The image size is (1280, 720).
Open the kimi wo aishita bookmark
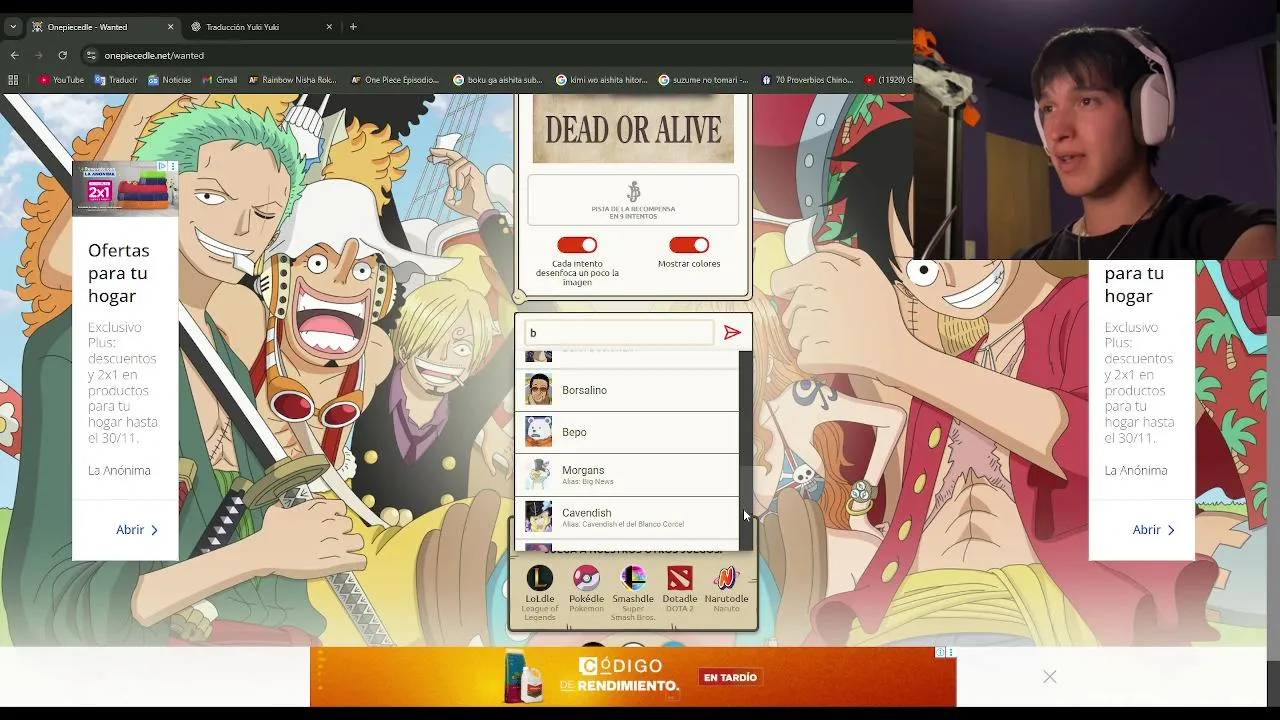[x=601, y=80]
